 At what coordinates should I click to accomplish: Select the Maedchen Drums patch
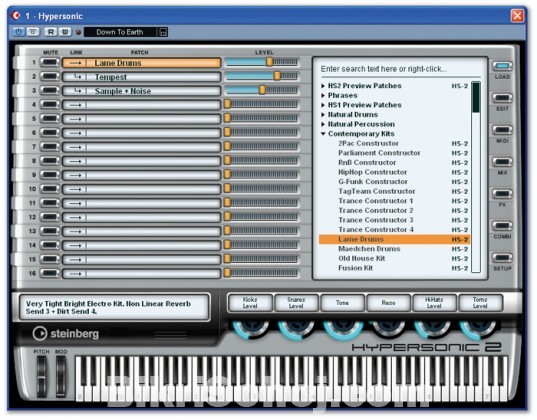[394, 249]
